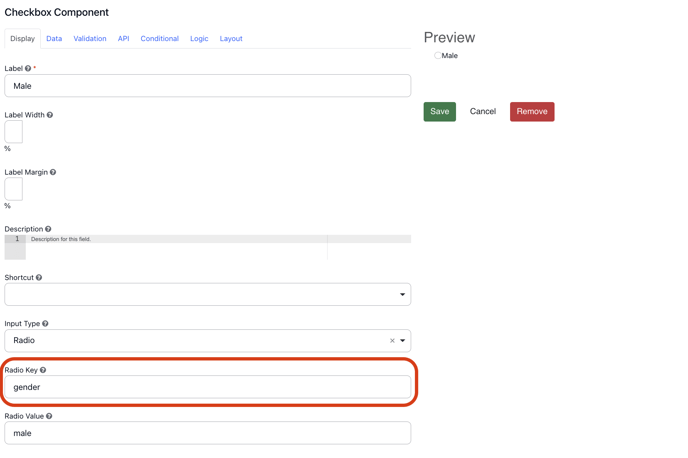Focus the Radio Key input field
688x458 pixels.
pos(207,387)
